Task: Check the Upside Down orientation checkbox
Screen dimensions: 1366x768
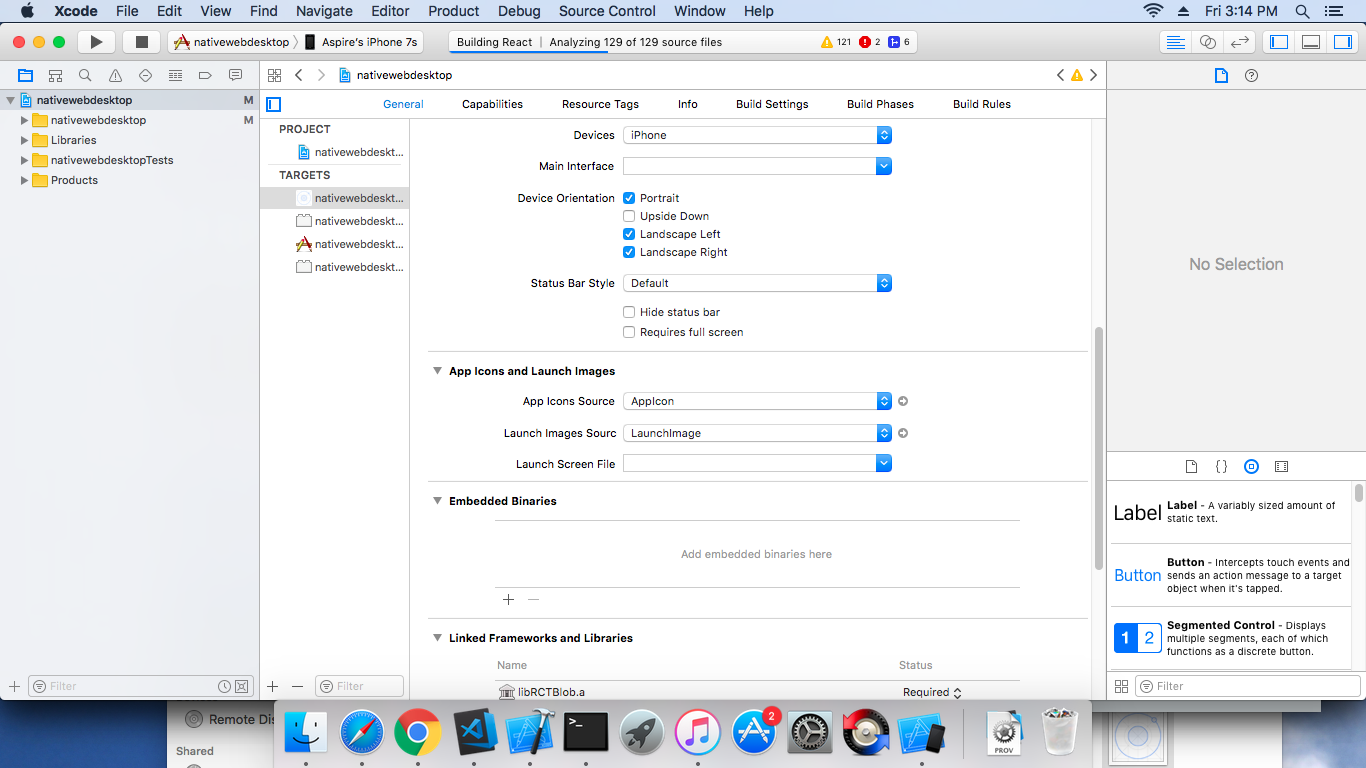Action: click(x=629, y=216)
